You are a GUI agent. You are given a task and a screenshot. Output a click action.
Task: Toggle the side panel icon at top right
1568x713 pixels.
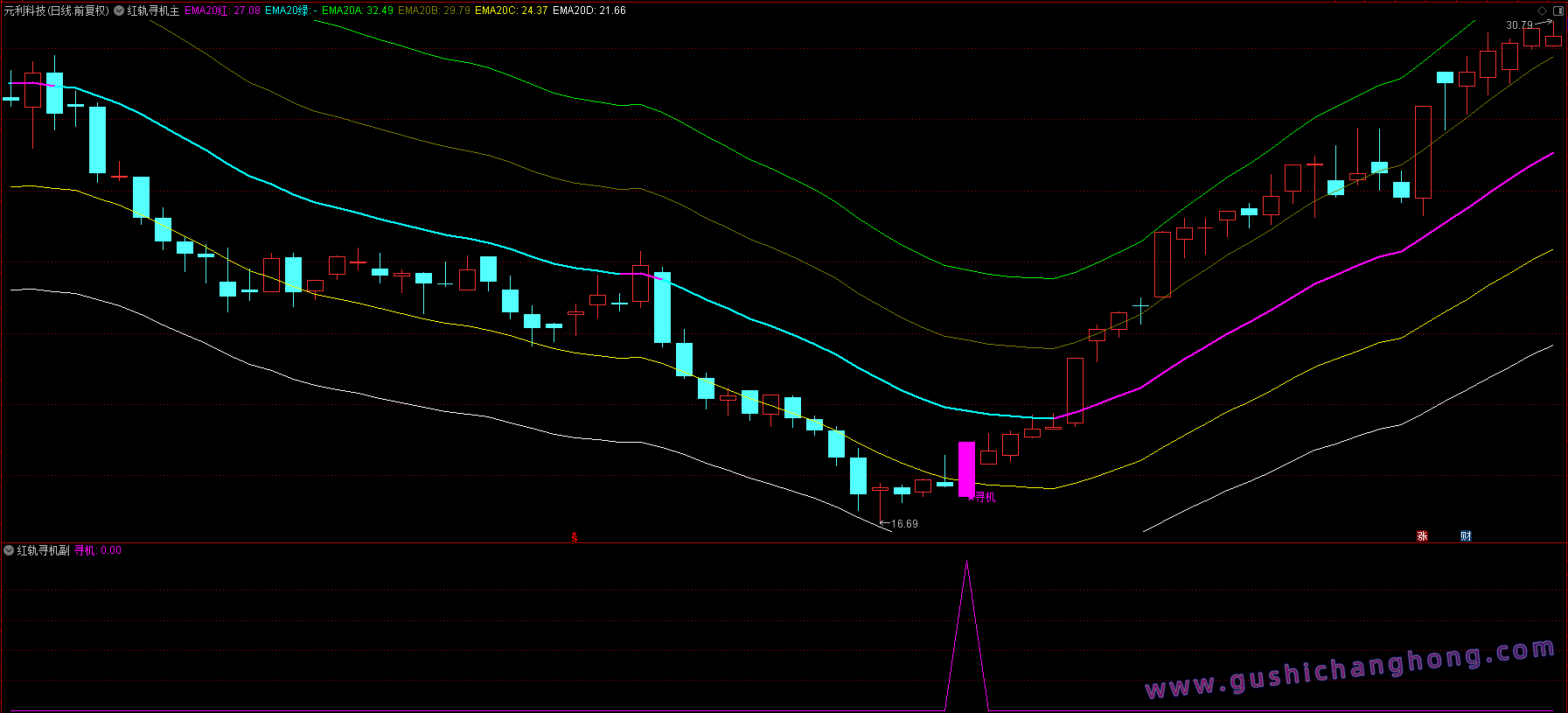click(1558, 10)
